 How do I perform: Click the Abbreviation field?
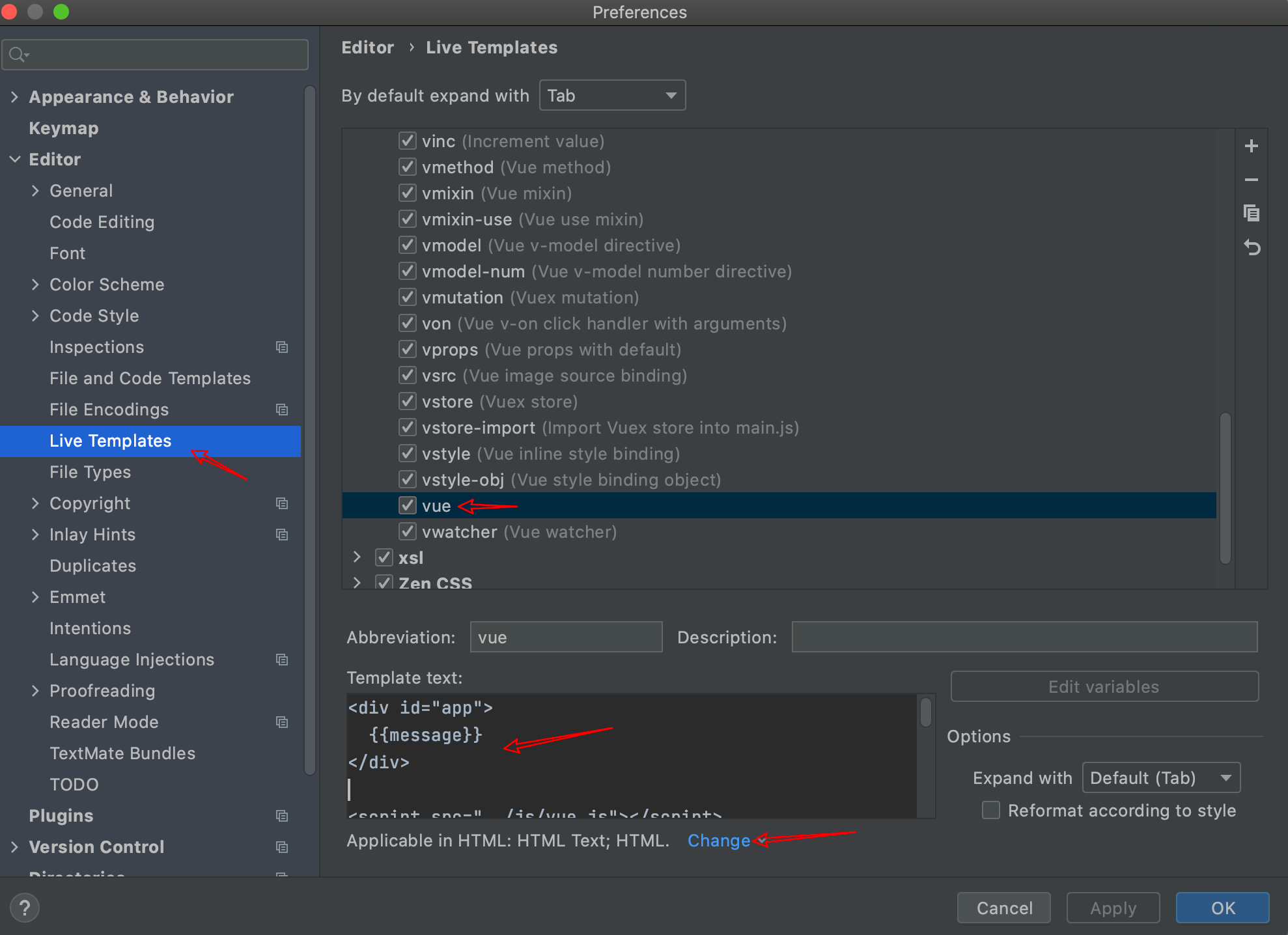pos(566,637)
